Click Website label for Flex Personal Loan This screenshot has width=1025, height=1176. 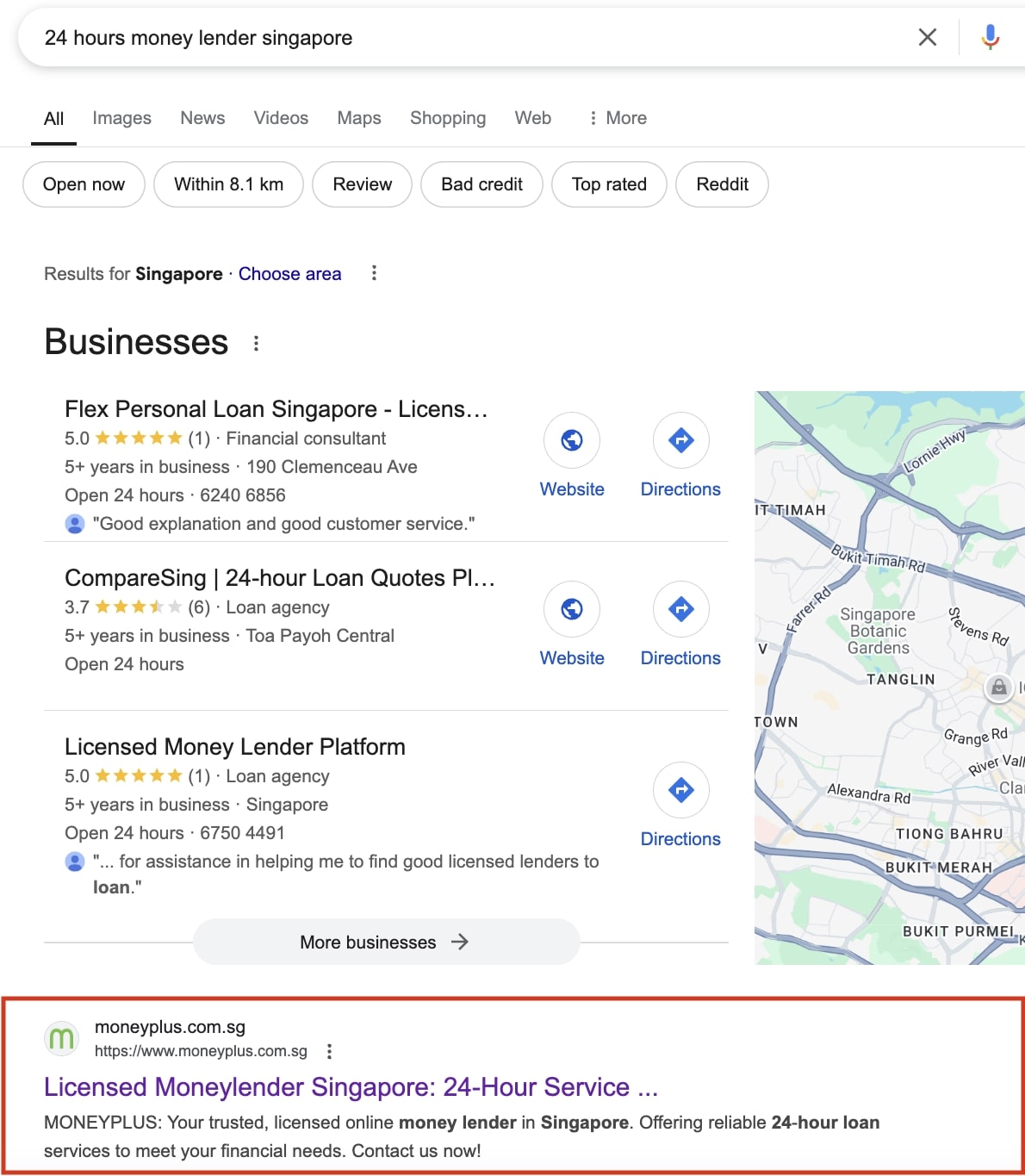pyautogui.click(x=572, y=489)
